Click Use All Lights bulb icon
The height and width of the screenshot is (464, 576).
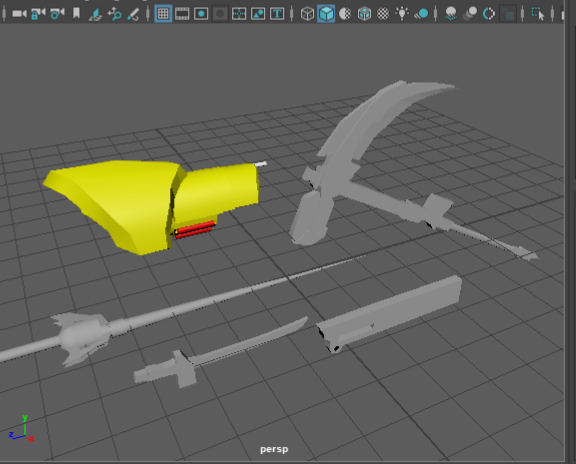point(402,14)
